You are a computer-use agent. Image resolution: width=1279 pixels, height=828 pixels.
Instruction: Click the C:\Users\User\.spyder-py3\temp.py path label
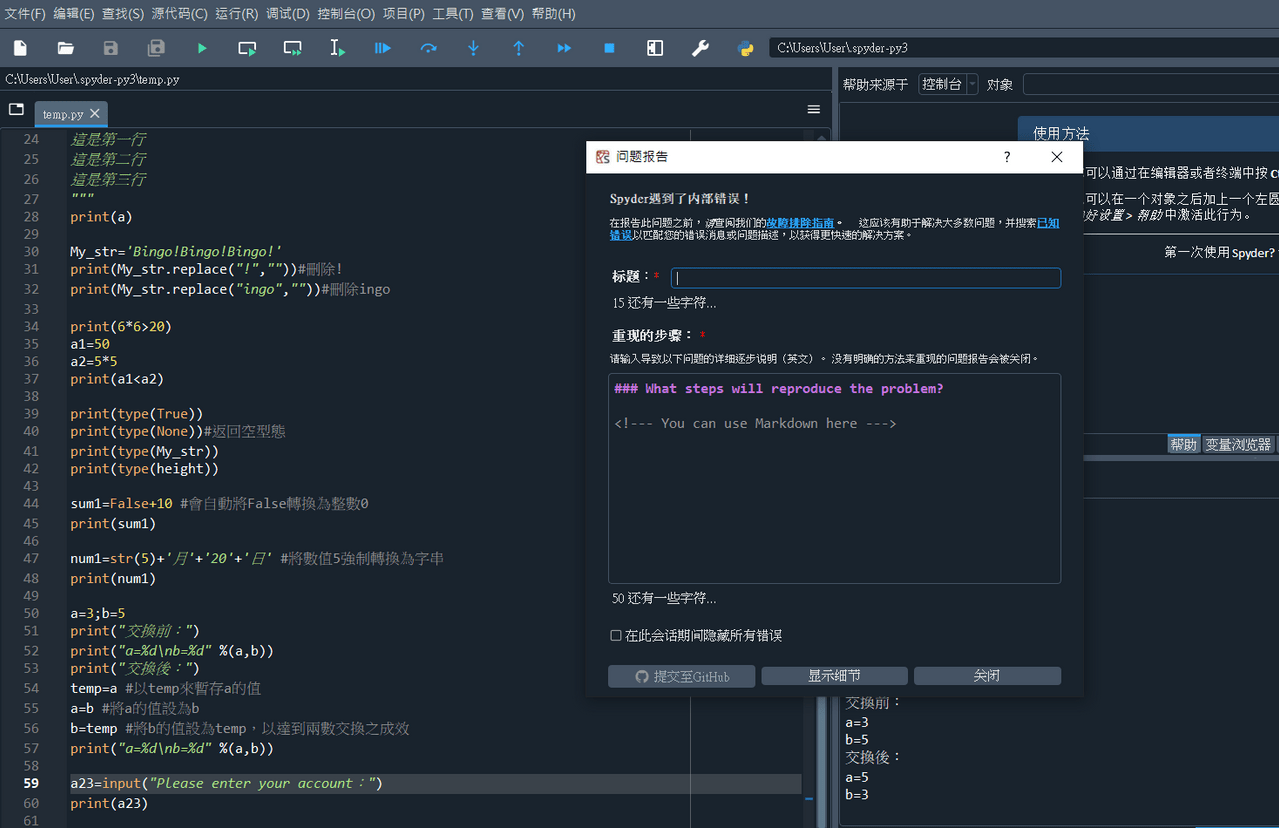[92, 79]
